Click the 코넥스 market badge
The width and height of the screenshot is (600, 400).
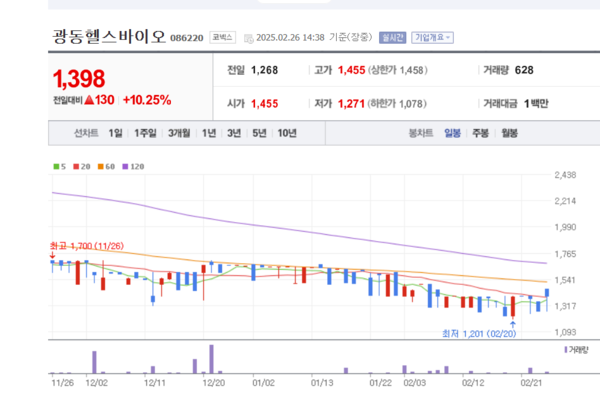222,38
